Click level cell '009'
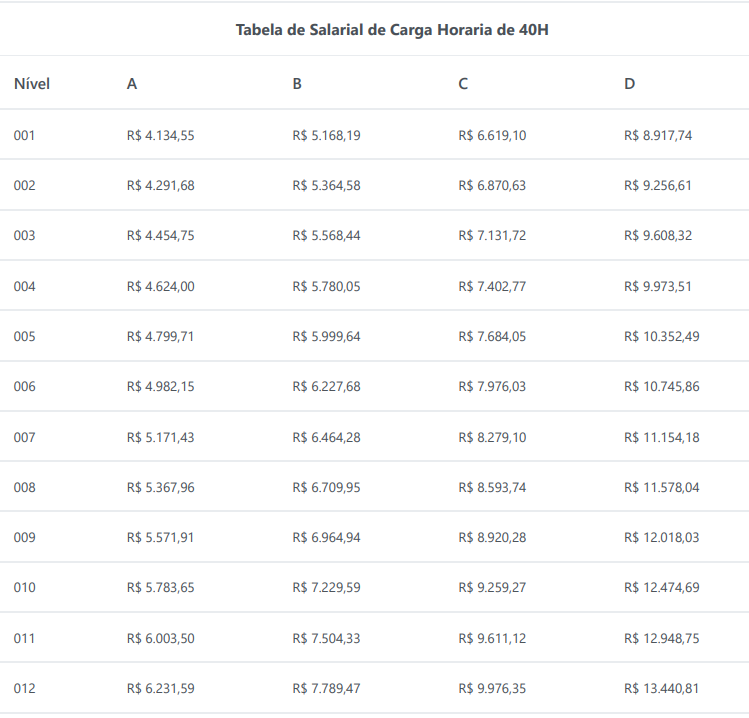 pyautogui.click(x=24, y=537)
